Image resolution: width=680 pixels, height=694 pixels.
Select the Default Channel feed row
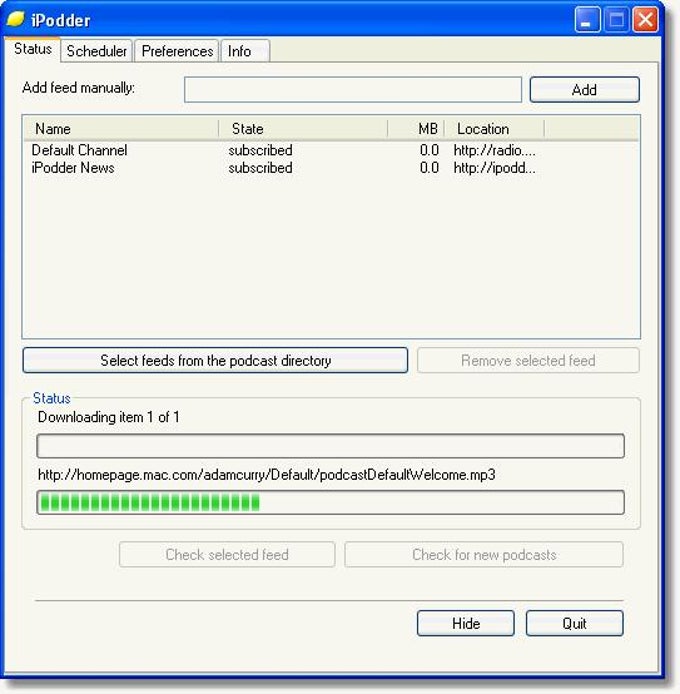point(331,150)
